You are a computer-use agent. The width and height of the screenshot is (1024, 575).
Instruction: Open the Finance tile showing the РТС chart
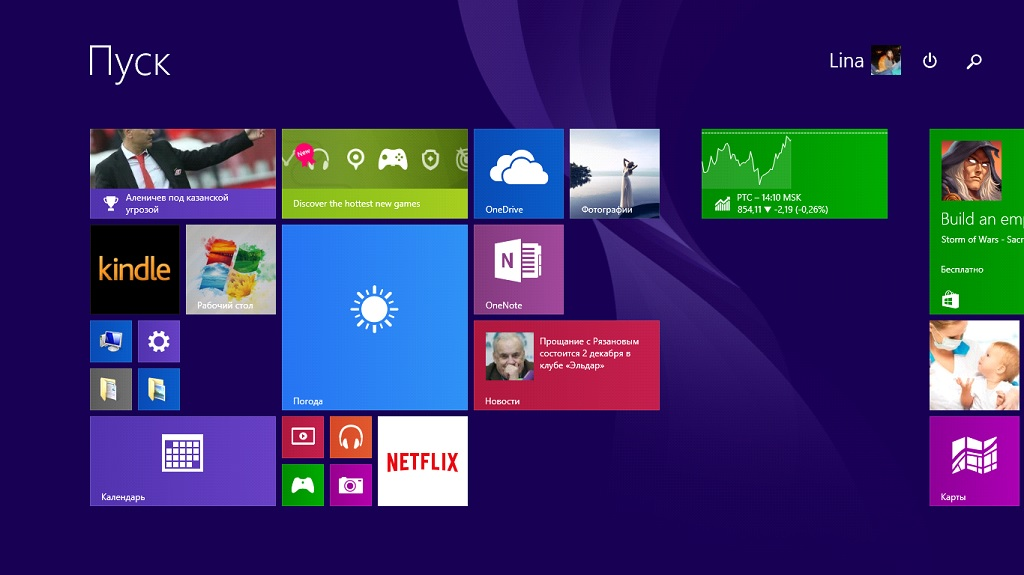794,174
